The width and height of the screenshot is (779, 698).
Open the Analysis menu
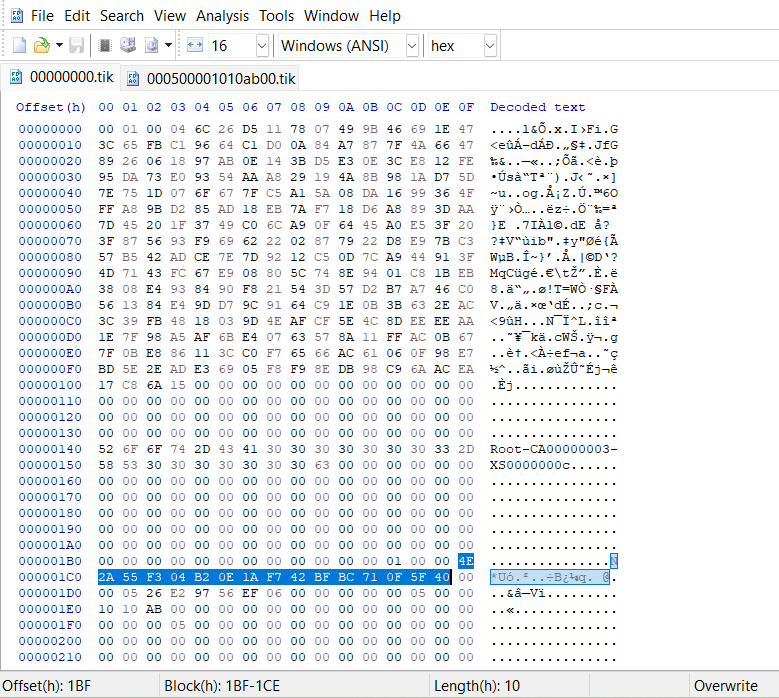[222, 16]
